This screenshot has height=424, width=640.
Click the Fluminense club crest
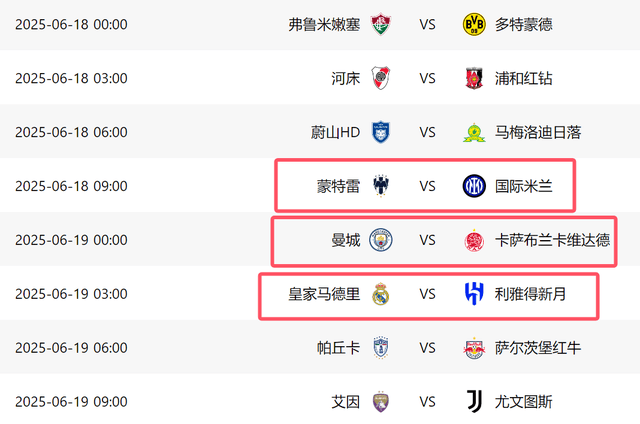(380, 24)
